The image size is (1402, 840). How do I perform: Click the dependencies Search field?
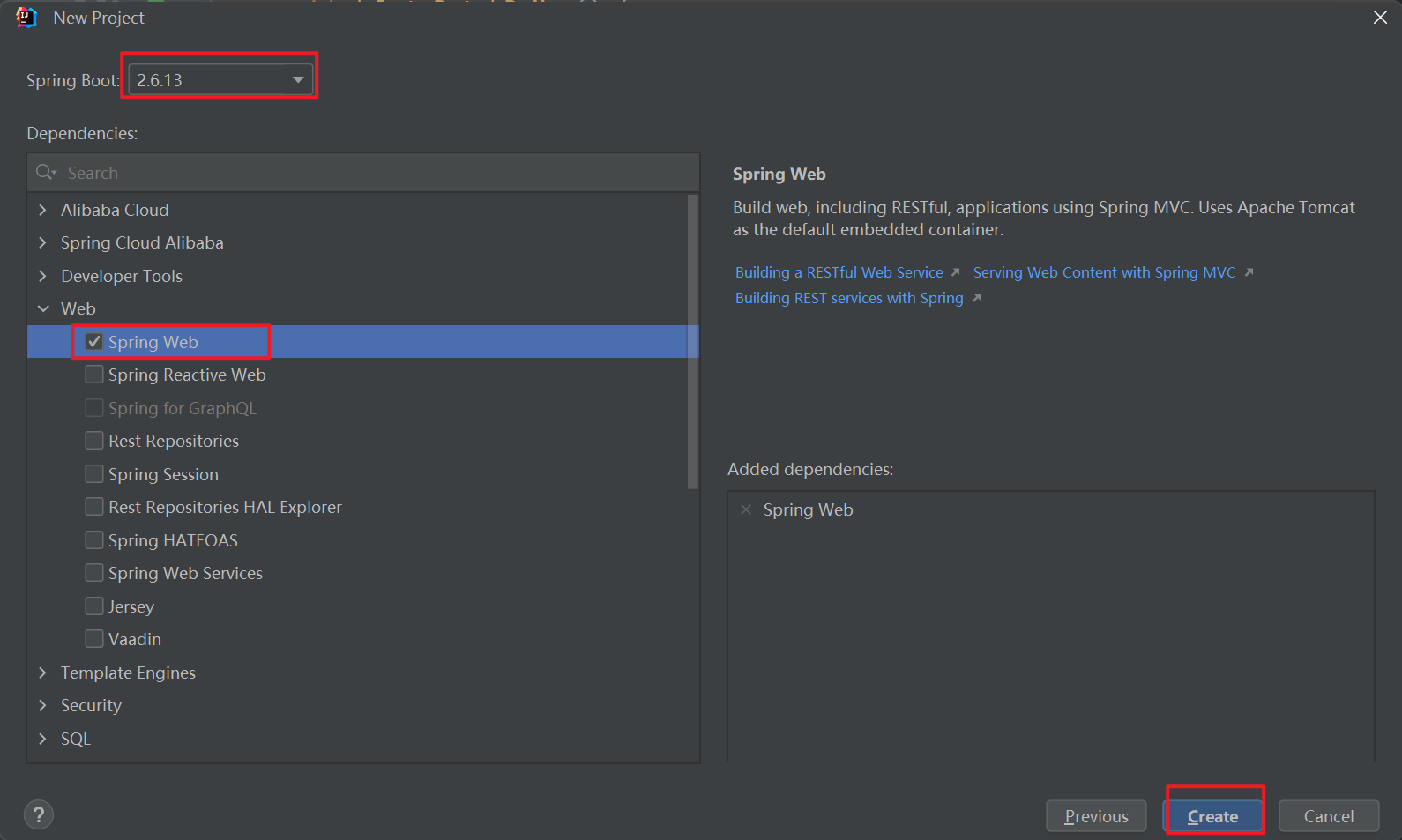363,173
